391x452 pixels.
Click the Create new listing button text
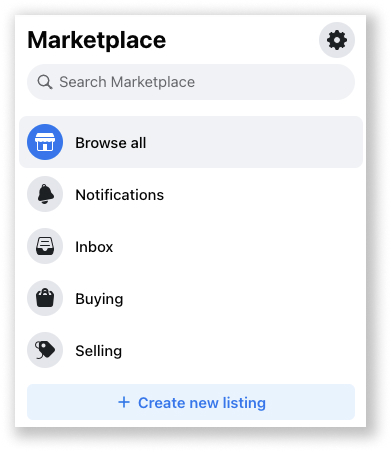pyautogui.click(x=202, y=403)
